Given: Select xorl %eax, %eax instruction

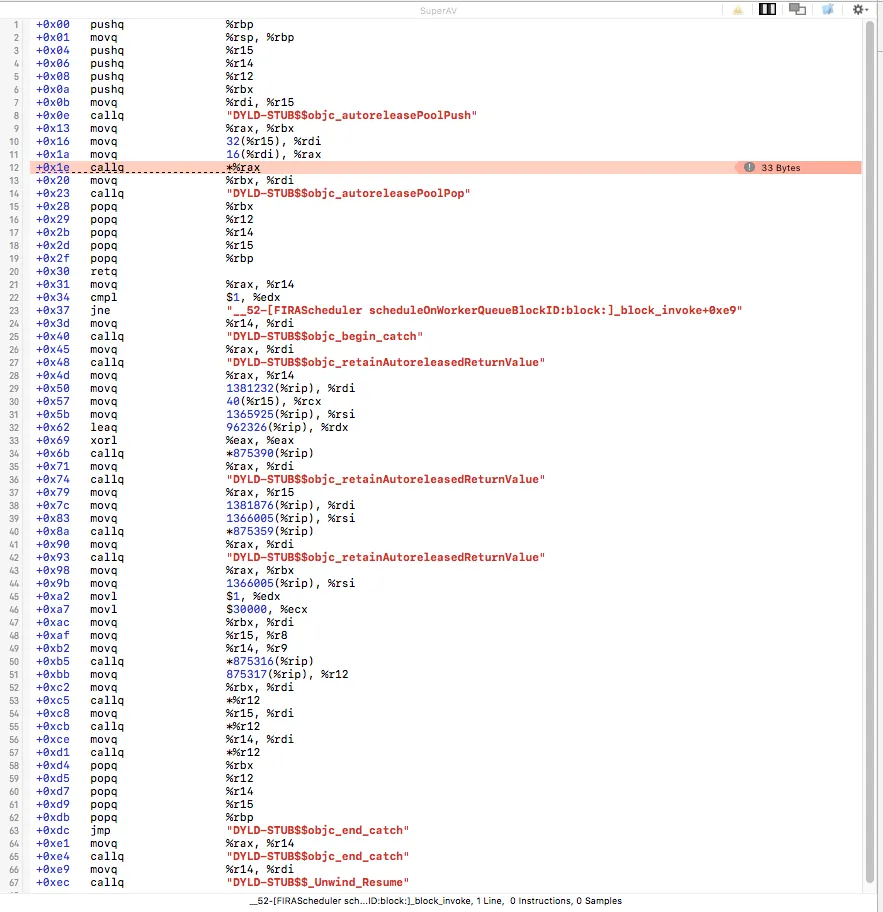Looking at the screenshot, I should click(x=446, y=440).
